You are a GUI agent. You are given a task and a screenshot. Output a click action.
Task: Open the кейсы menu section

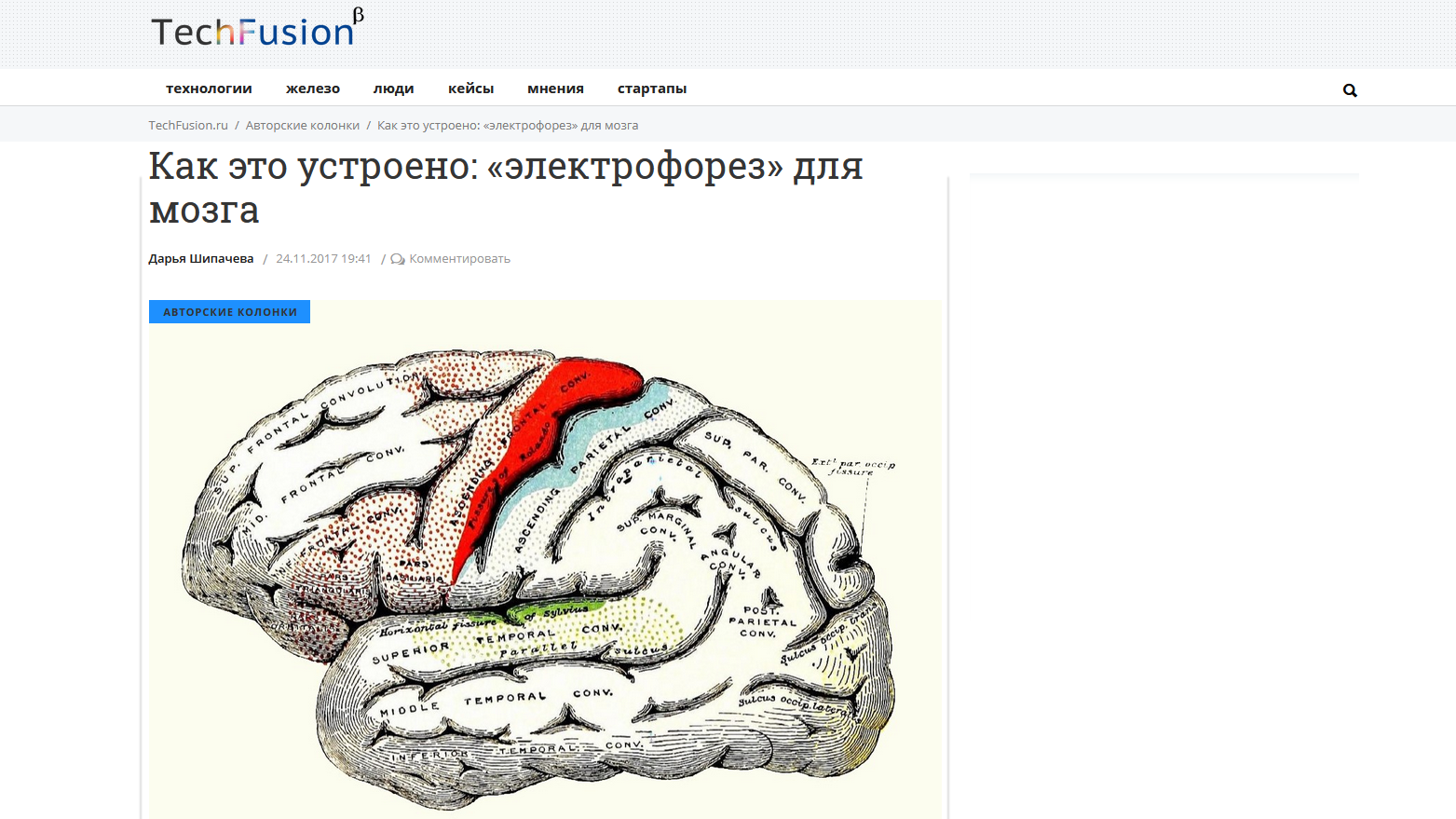pos(470,89)
